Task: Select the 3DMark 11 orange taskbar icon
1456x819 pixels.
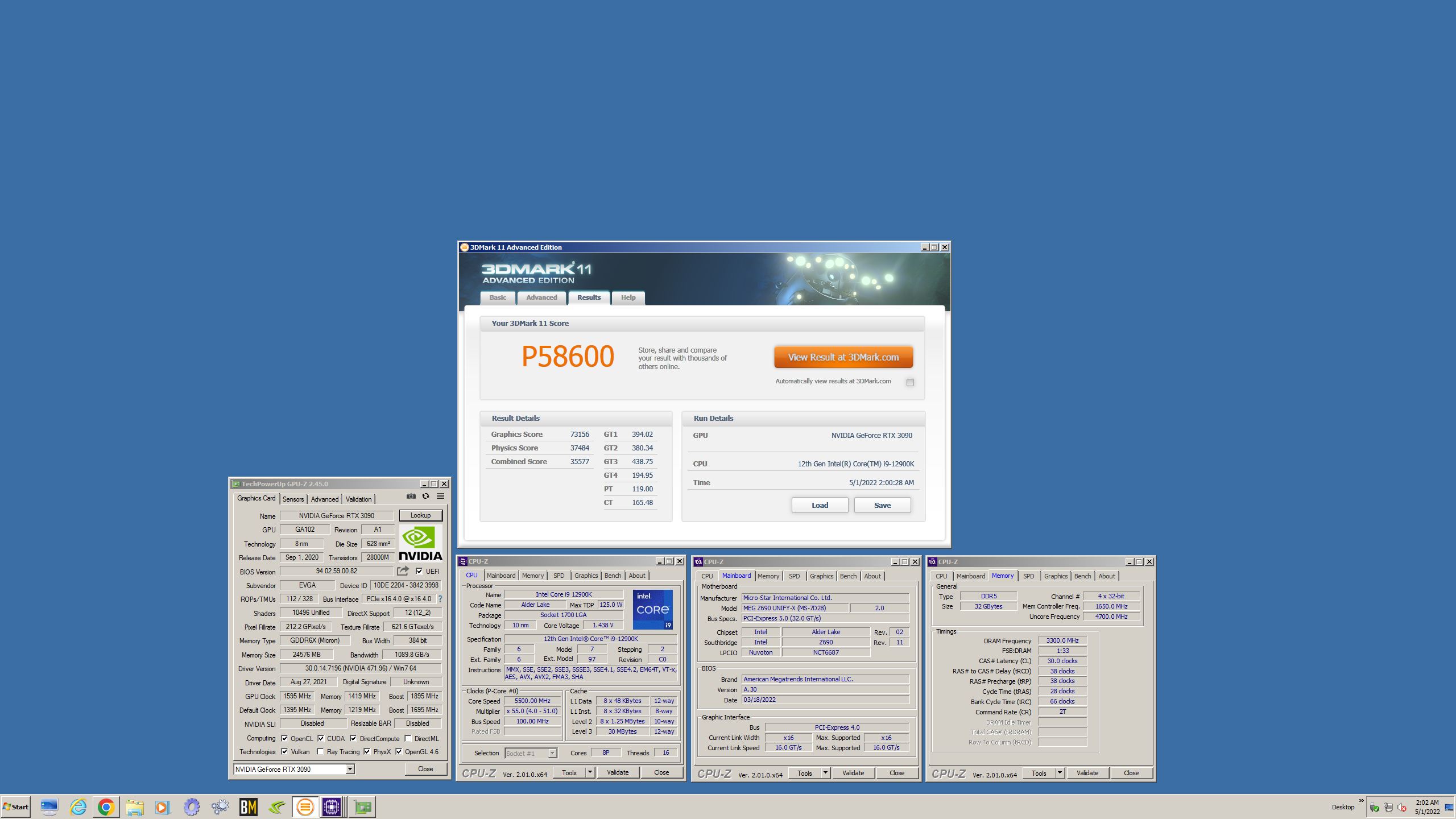Action: (305, 806)
